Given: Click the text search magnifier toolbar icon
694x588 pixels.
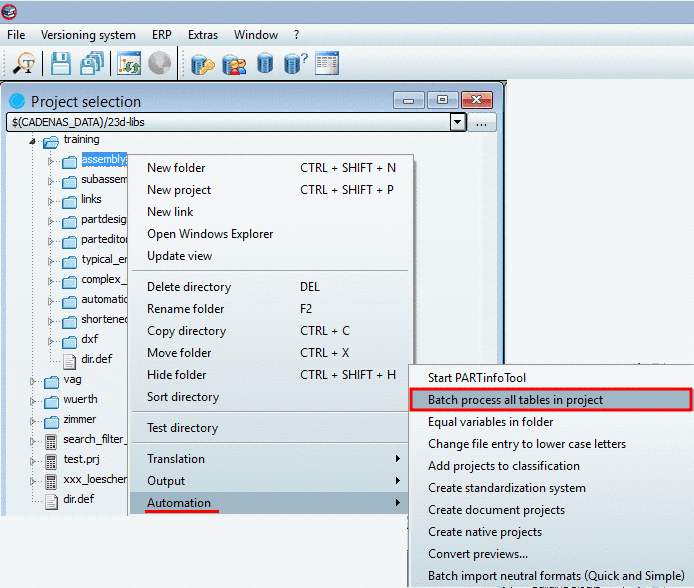Looking at the screenshot, I should (x=23, y=63).
